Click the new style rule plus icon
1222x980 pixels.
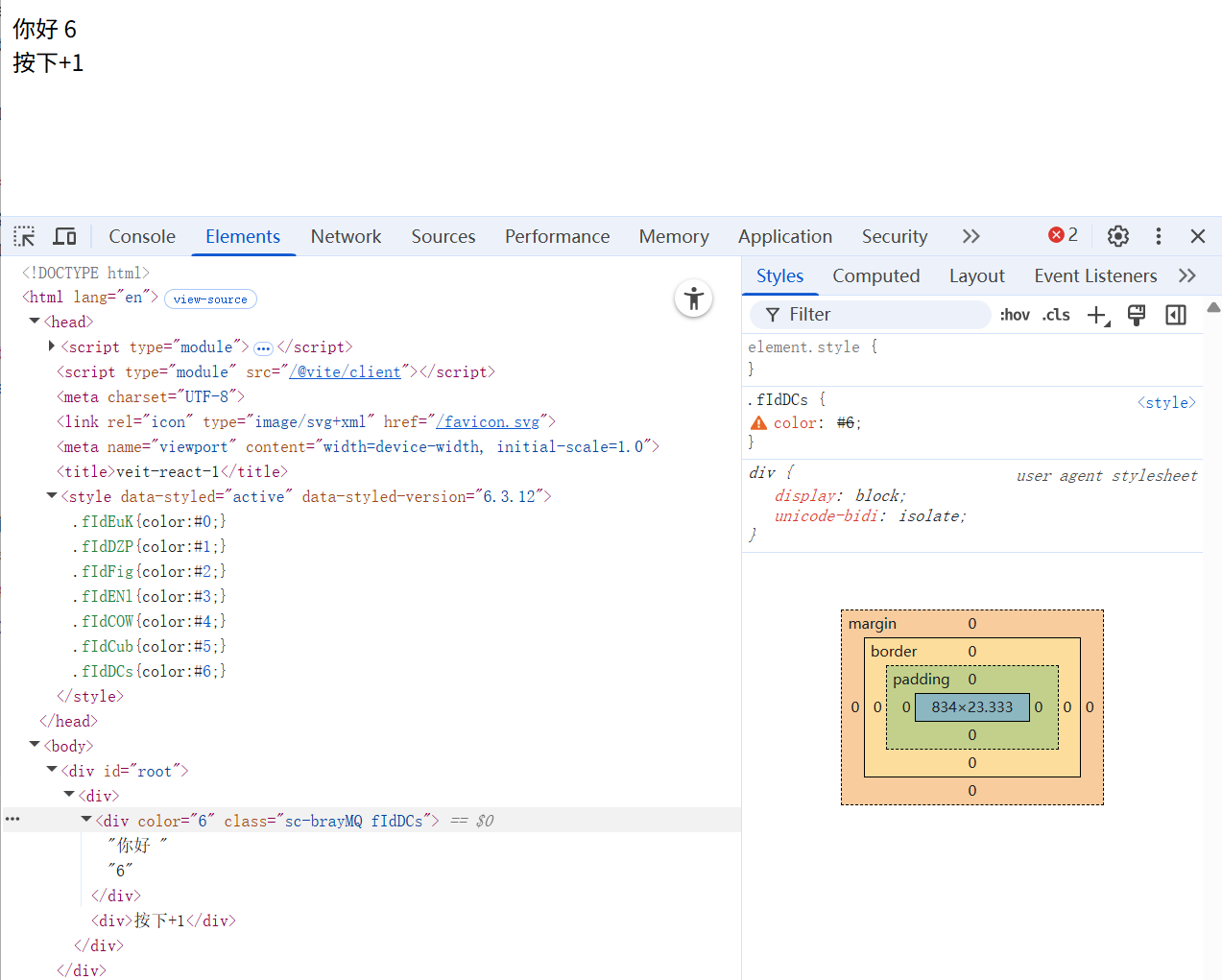point(1097,315)
